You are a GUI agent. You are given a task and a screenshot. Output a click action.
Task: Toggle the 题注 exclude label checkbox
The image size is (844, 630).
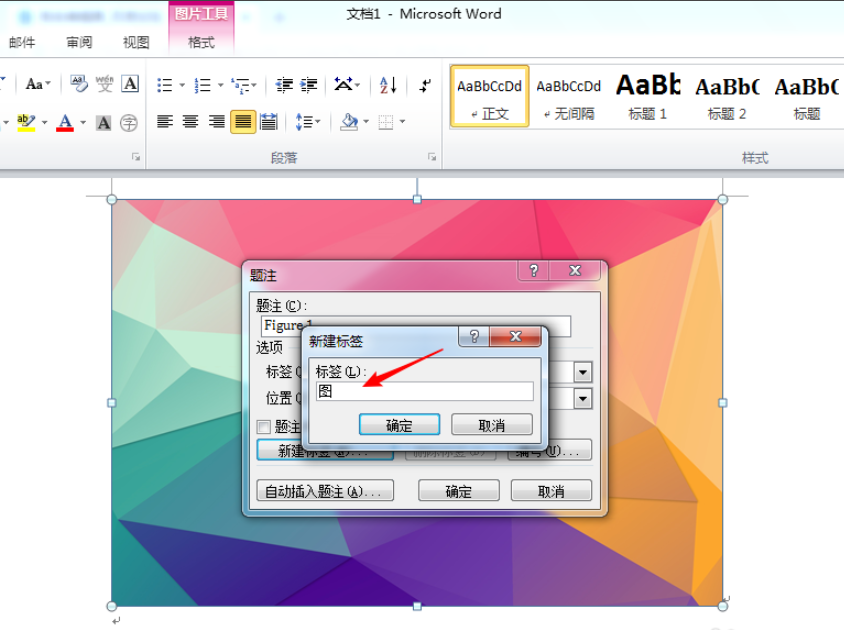point(264,427)
